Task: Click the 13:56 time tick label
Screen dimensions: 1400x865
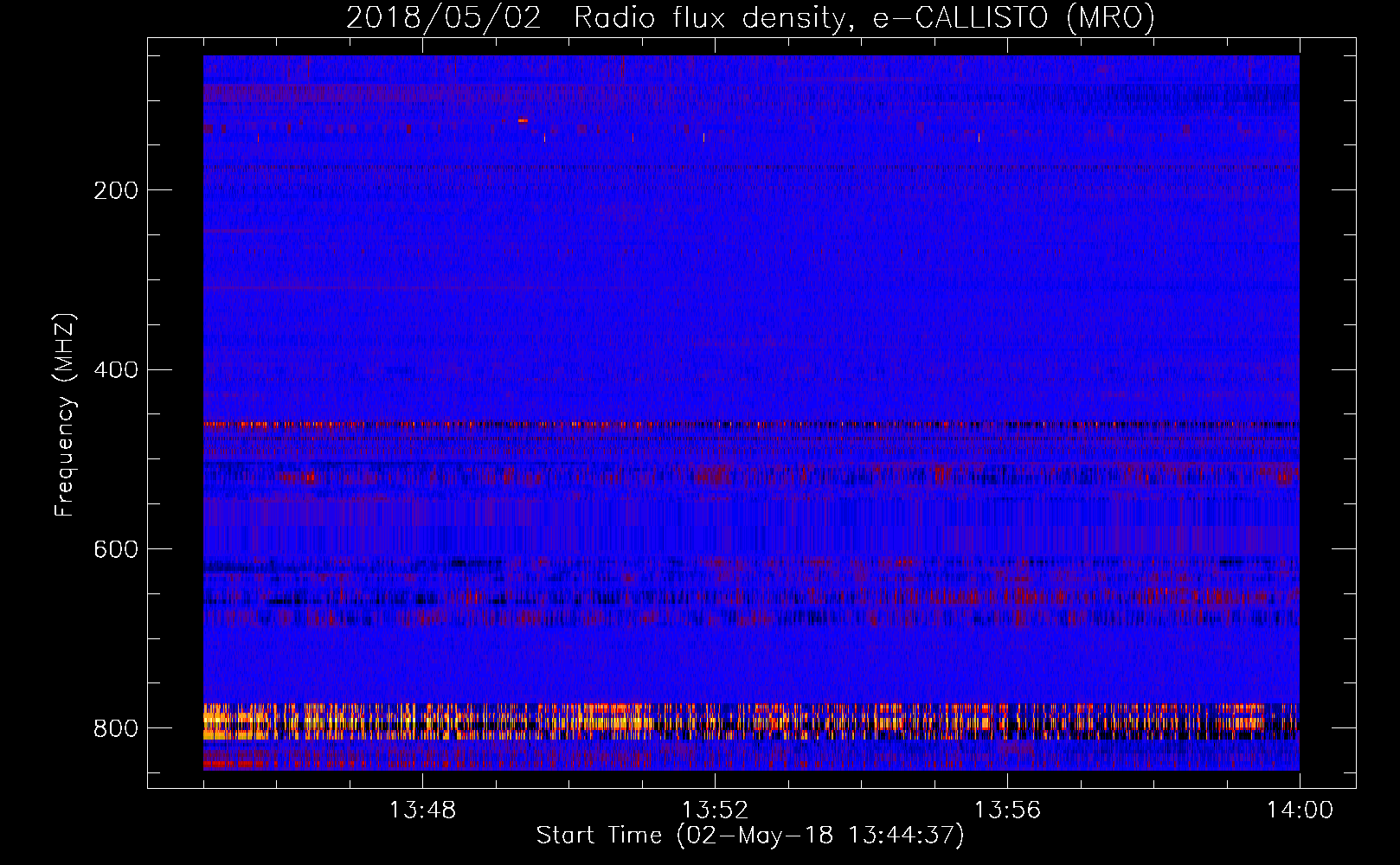Action: [x=1007, y=811]
